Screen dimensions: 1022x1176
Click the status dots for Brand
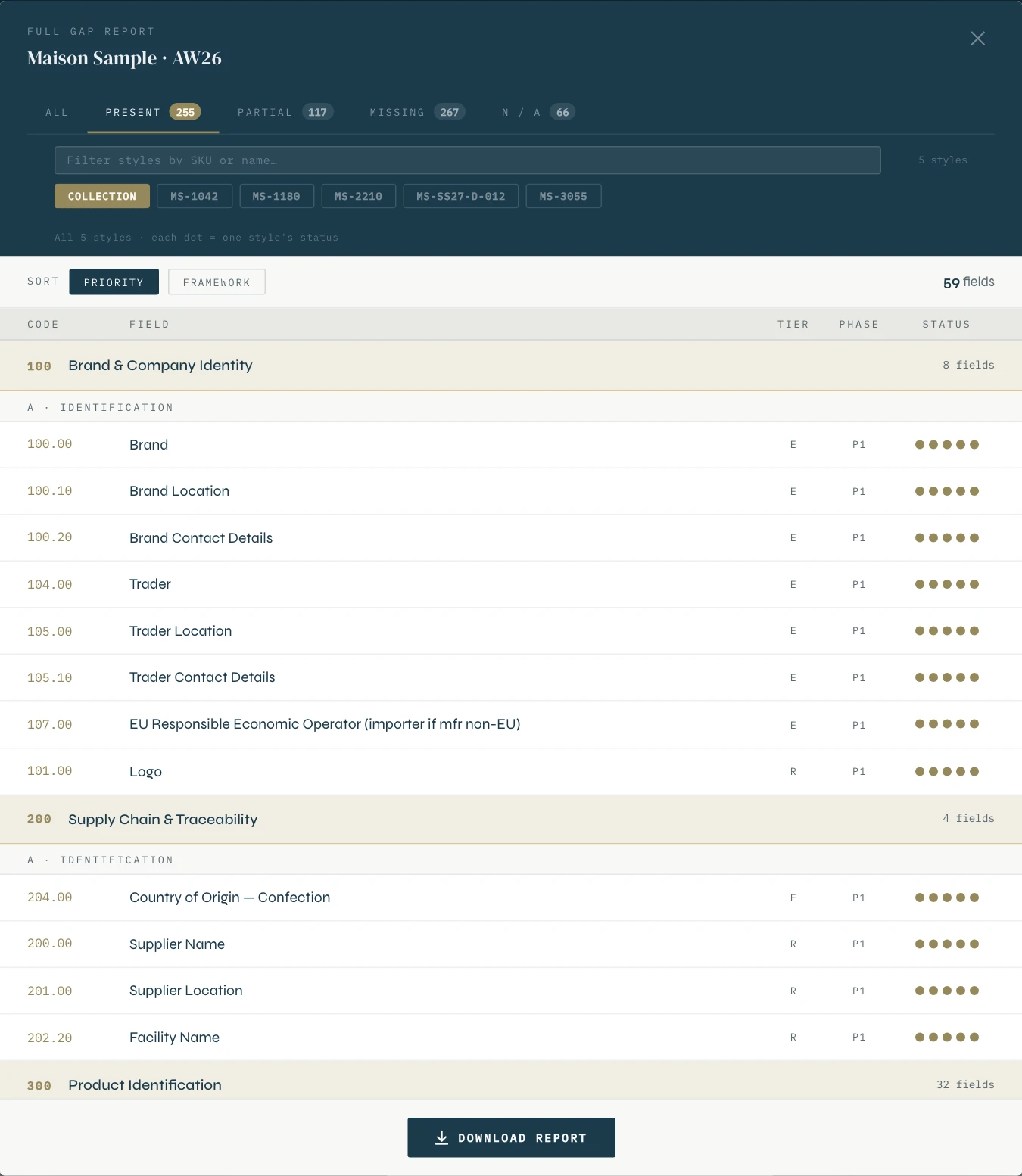947,445
